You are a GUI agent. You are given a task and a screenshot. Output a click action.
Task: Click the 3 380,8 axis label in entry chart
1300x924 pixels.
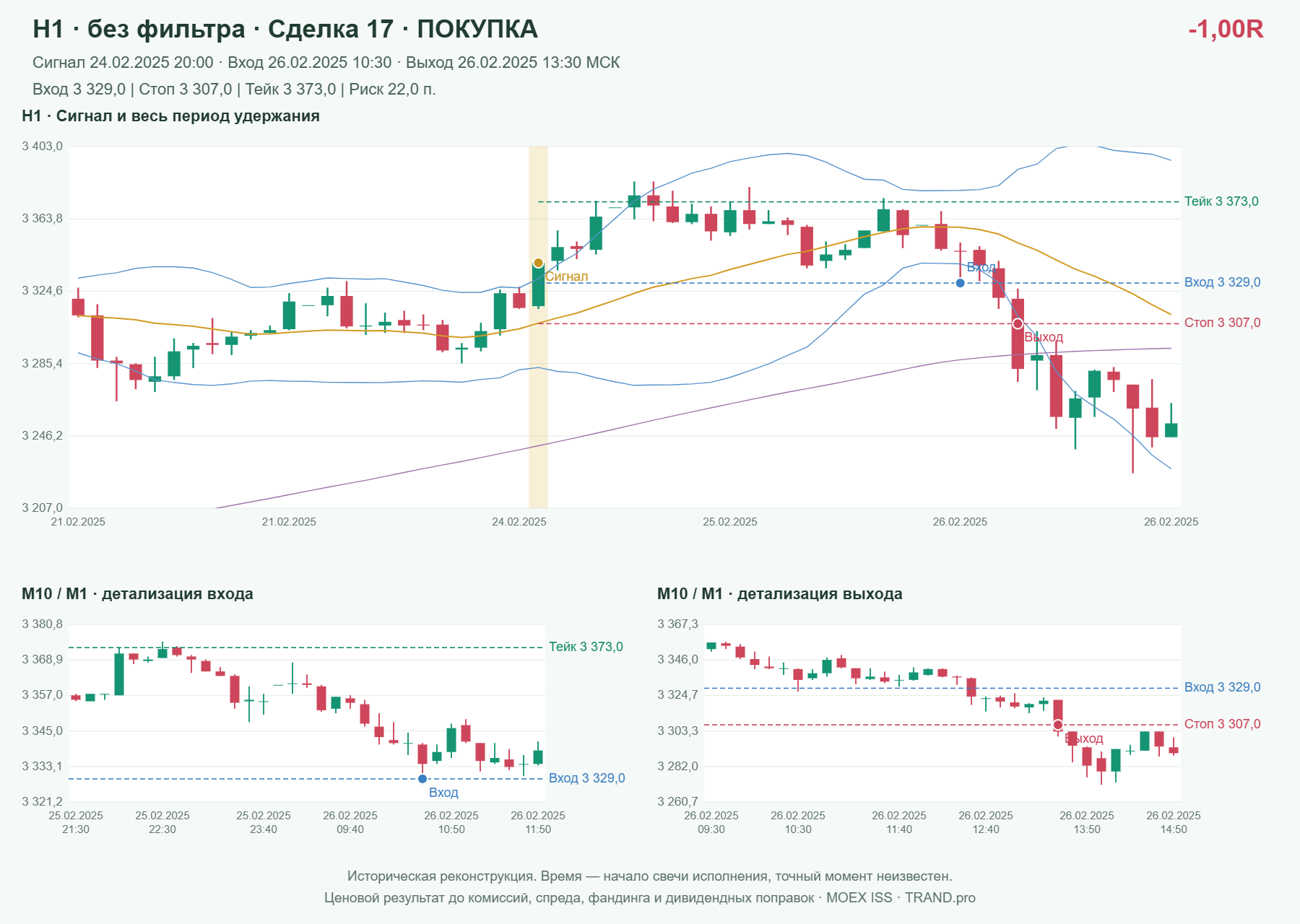(43, 624)
